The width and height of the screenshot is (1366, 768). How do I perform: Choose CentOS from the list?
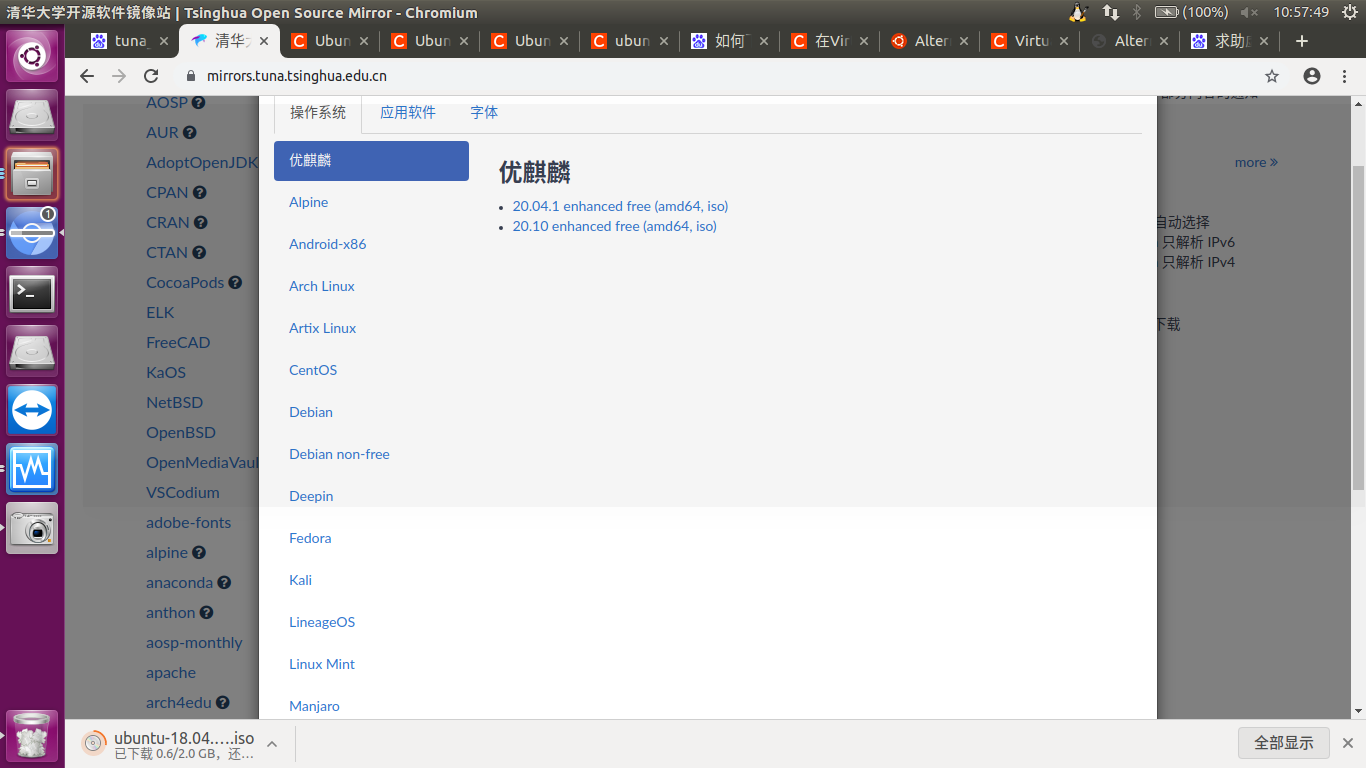(371, 370)
